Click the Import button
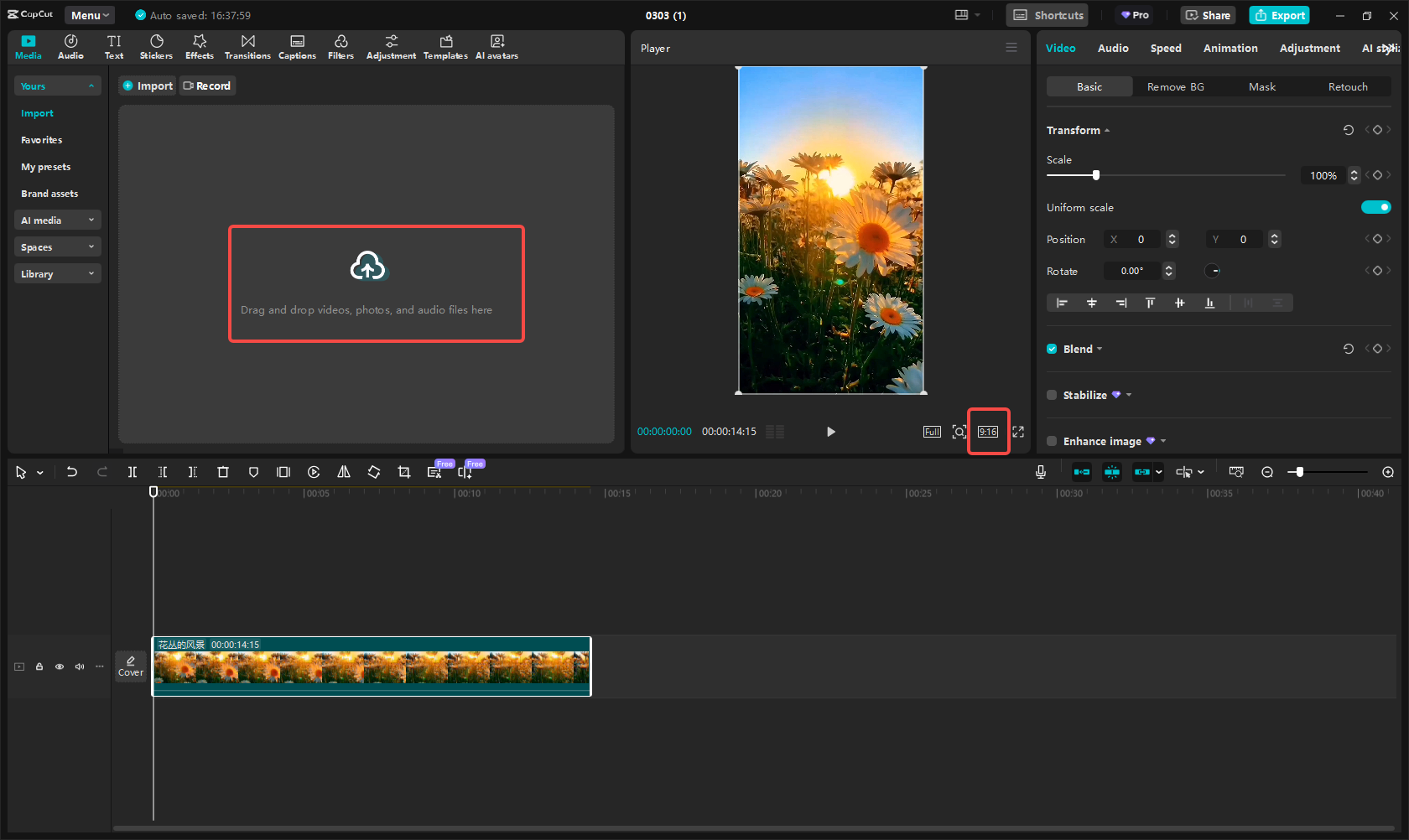 click(147, 85)
